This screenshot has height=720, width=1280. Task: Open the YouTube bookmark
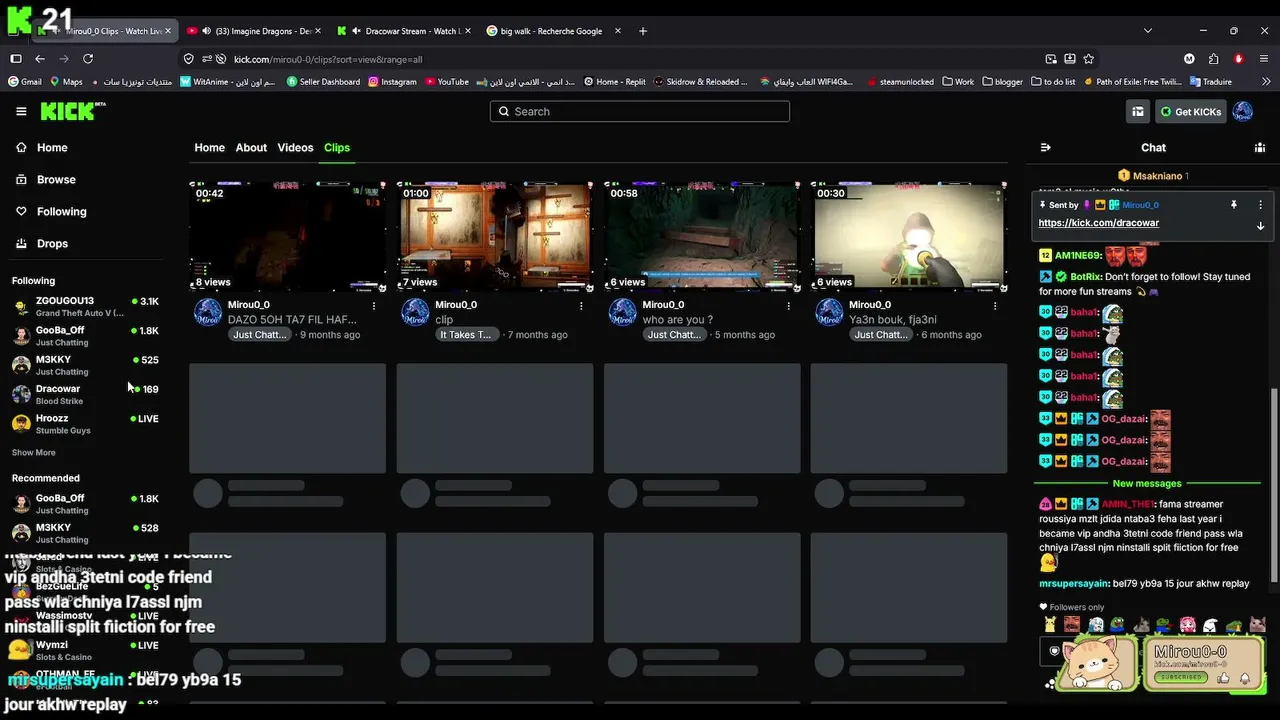446,82
